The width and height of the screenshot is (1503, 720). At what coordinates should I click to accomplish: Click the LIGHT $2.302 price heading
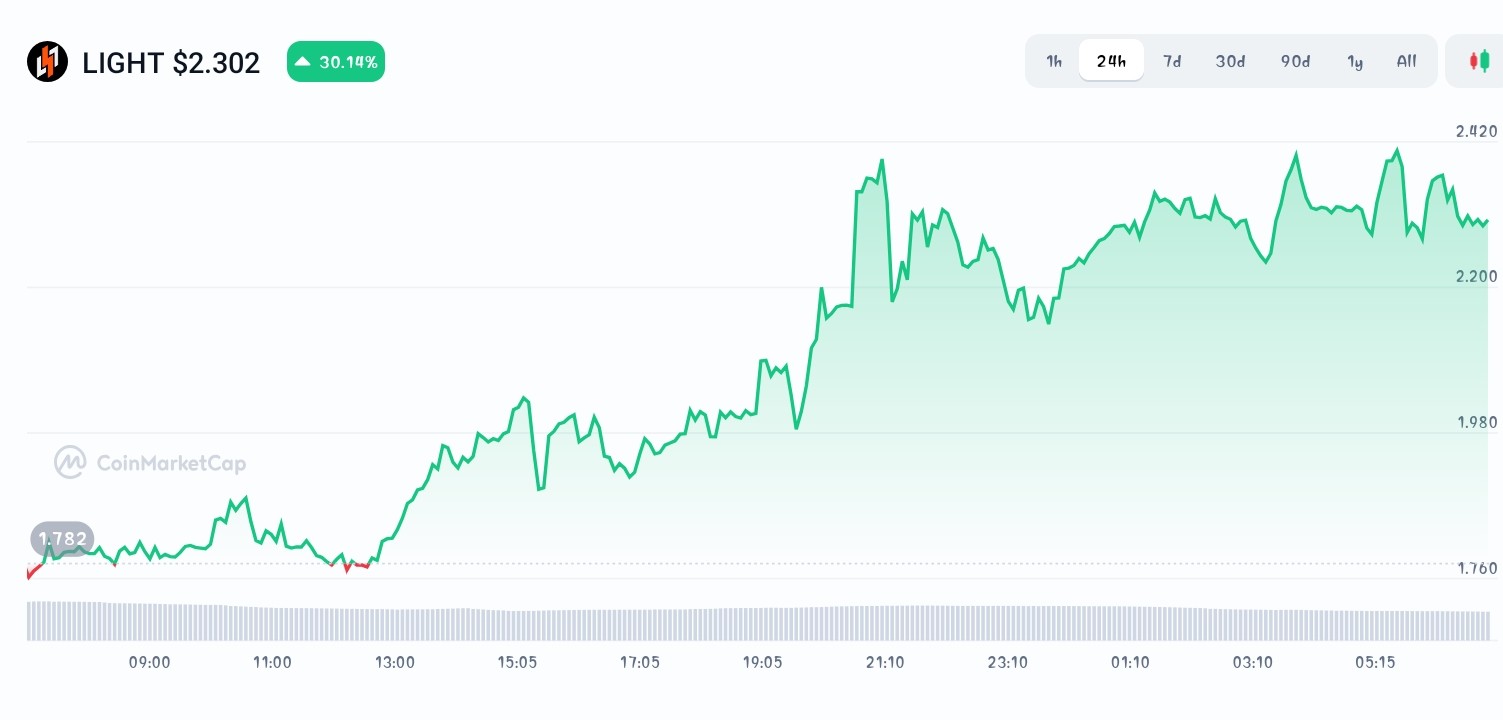click(x=171, y=63)
